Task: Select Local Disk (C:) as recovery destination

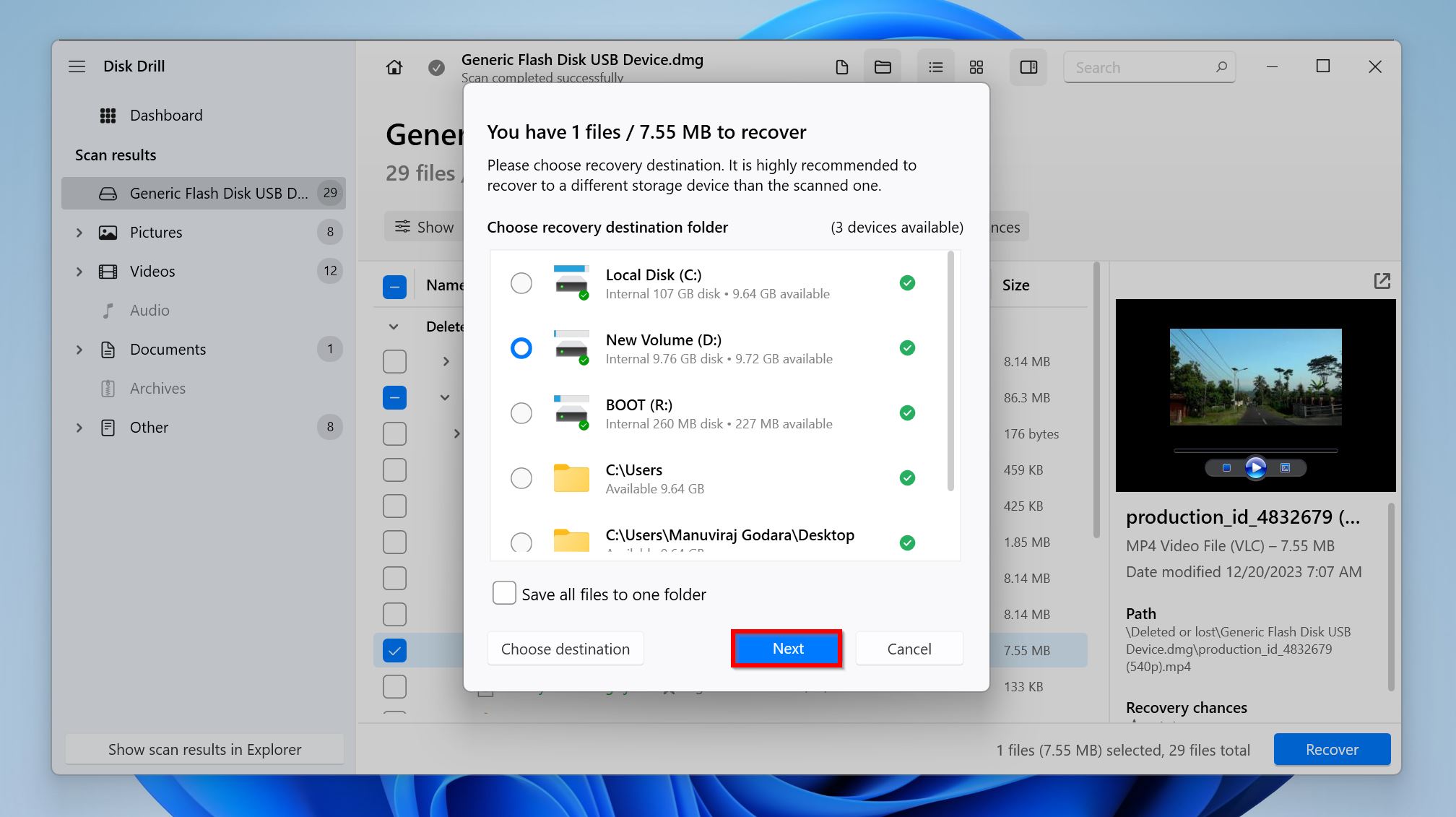Action: point(521,282)
